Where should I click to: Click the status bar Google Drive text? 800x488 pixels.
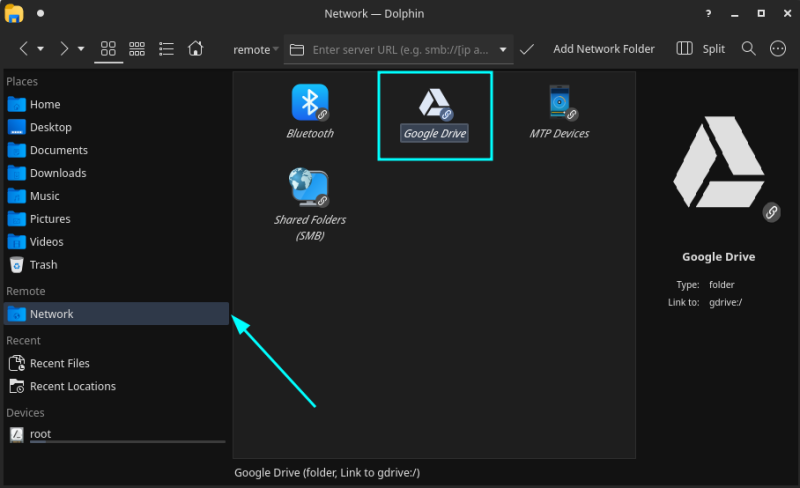point(327,473)
